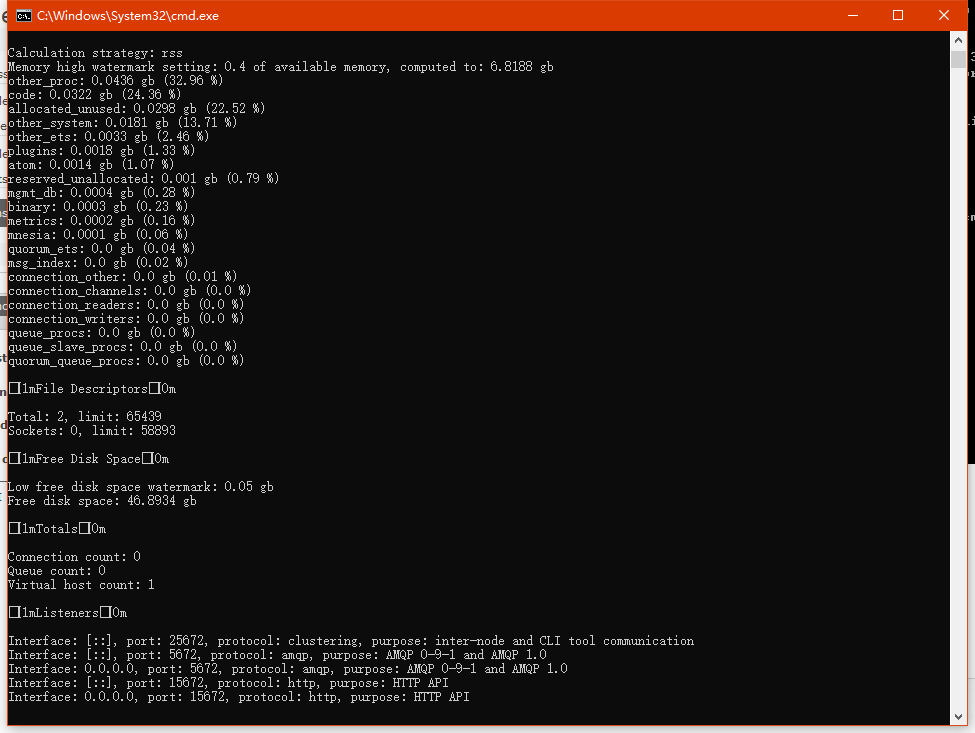
Task: Click the 'Virtual host count: 1' line
Action: click(x=81, y=585)
